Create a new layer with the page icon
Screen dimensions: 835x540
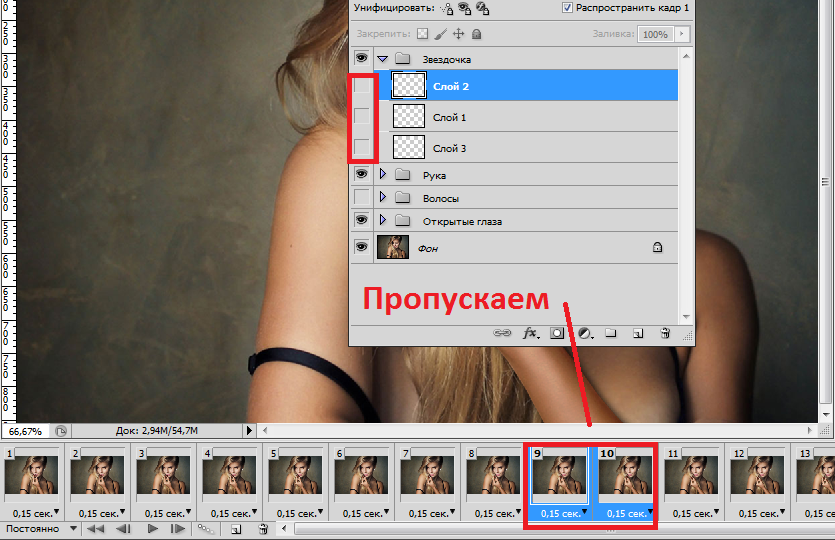pos(638,333)
